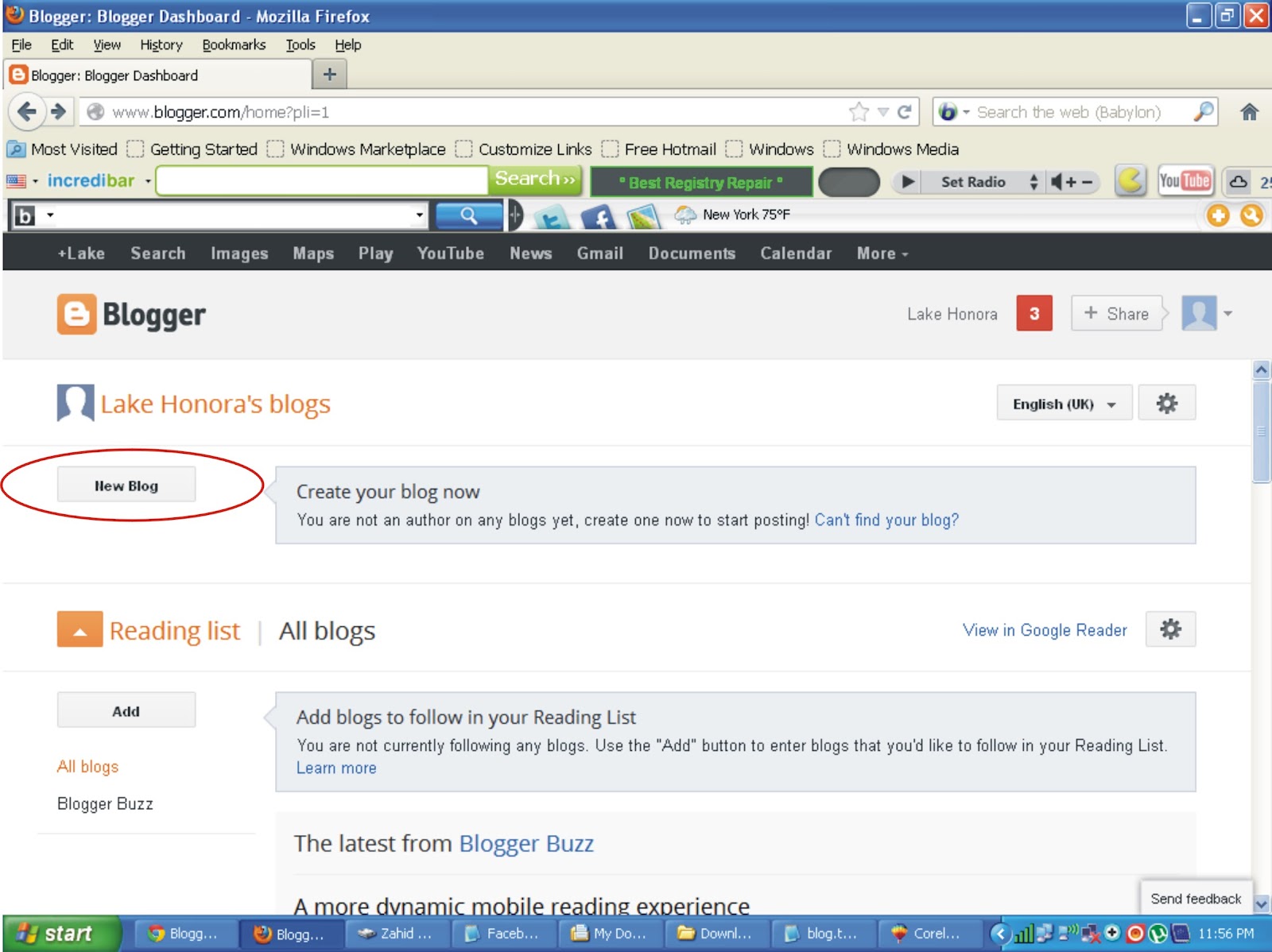Collapse the Reading list orange arrow

coord(79,629)
